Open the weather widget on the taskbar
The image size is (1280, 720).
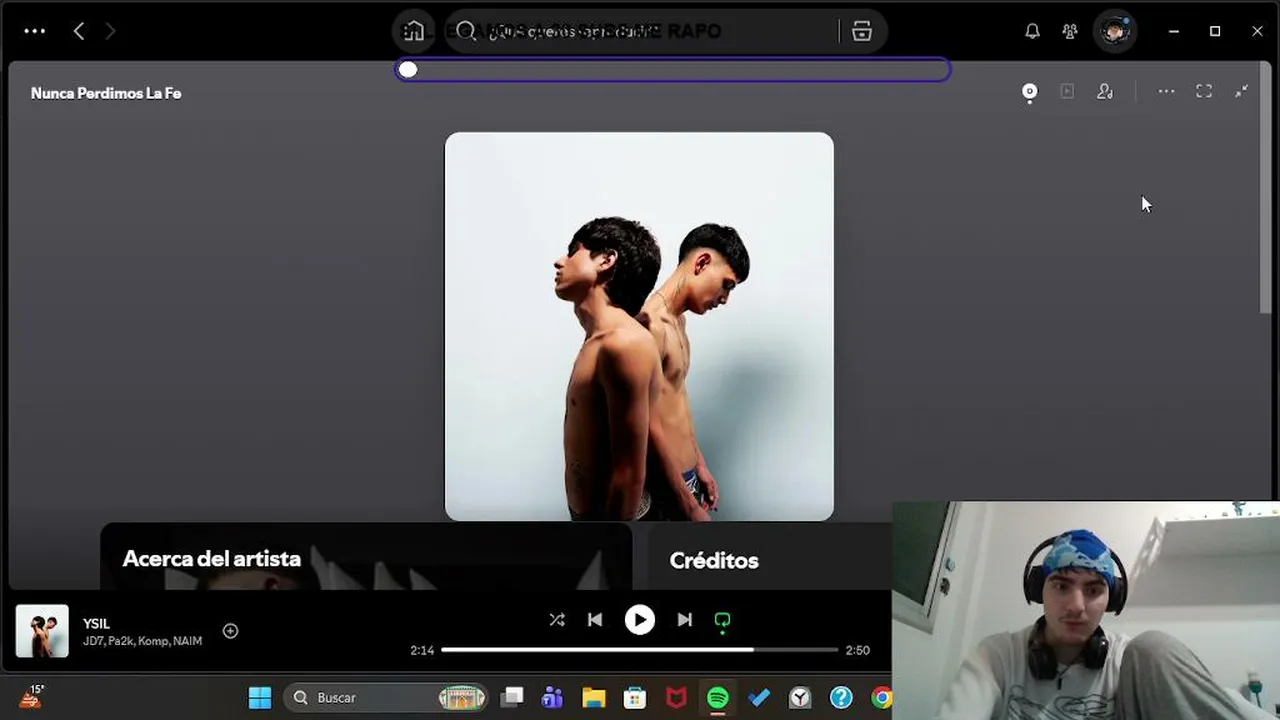pyautogui.click(x=31, y=697)
